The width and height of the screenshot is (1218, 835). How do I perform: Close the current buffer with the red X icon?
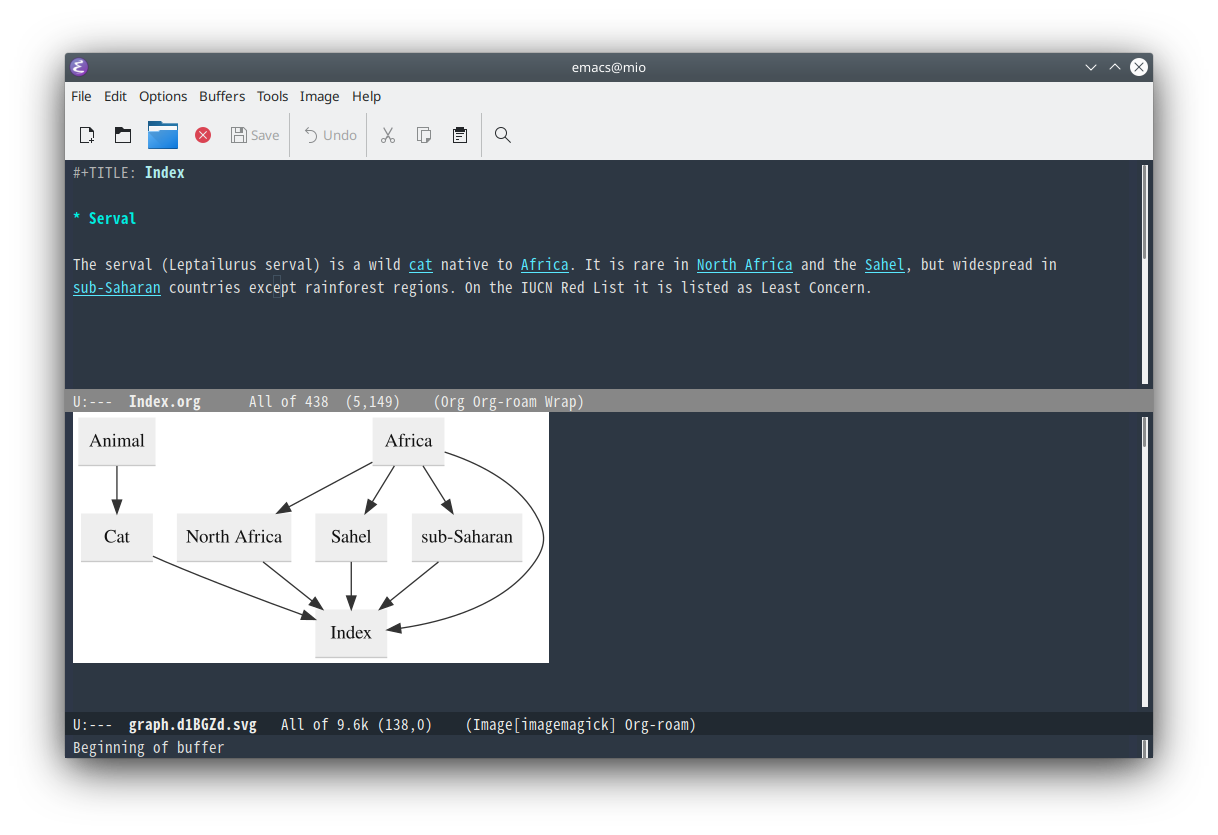202,134
